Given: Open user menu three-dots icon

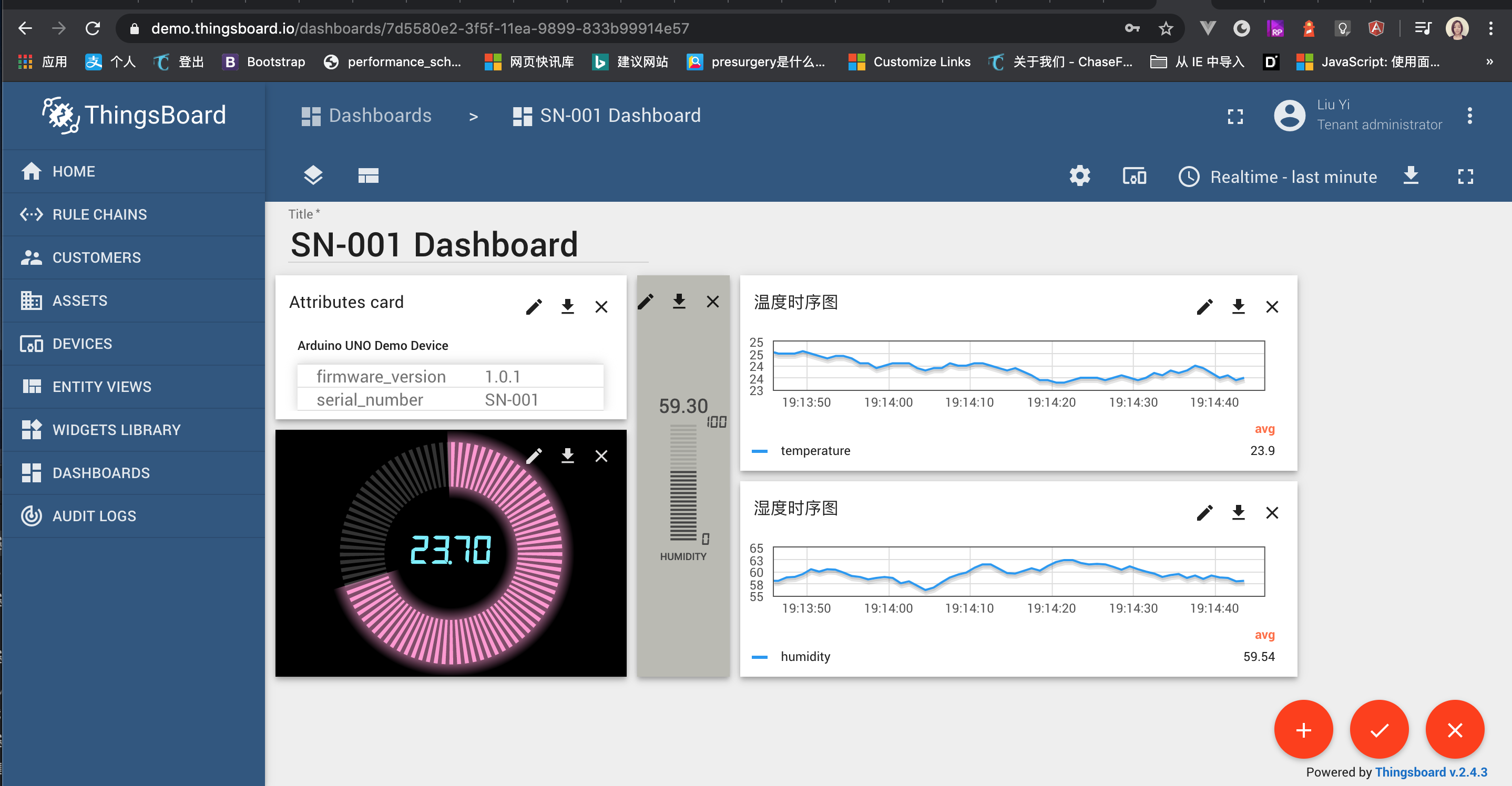Looking at the screenshot, I should click(x=1469, y=116).
